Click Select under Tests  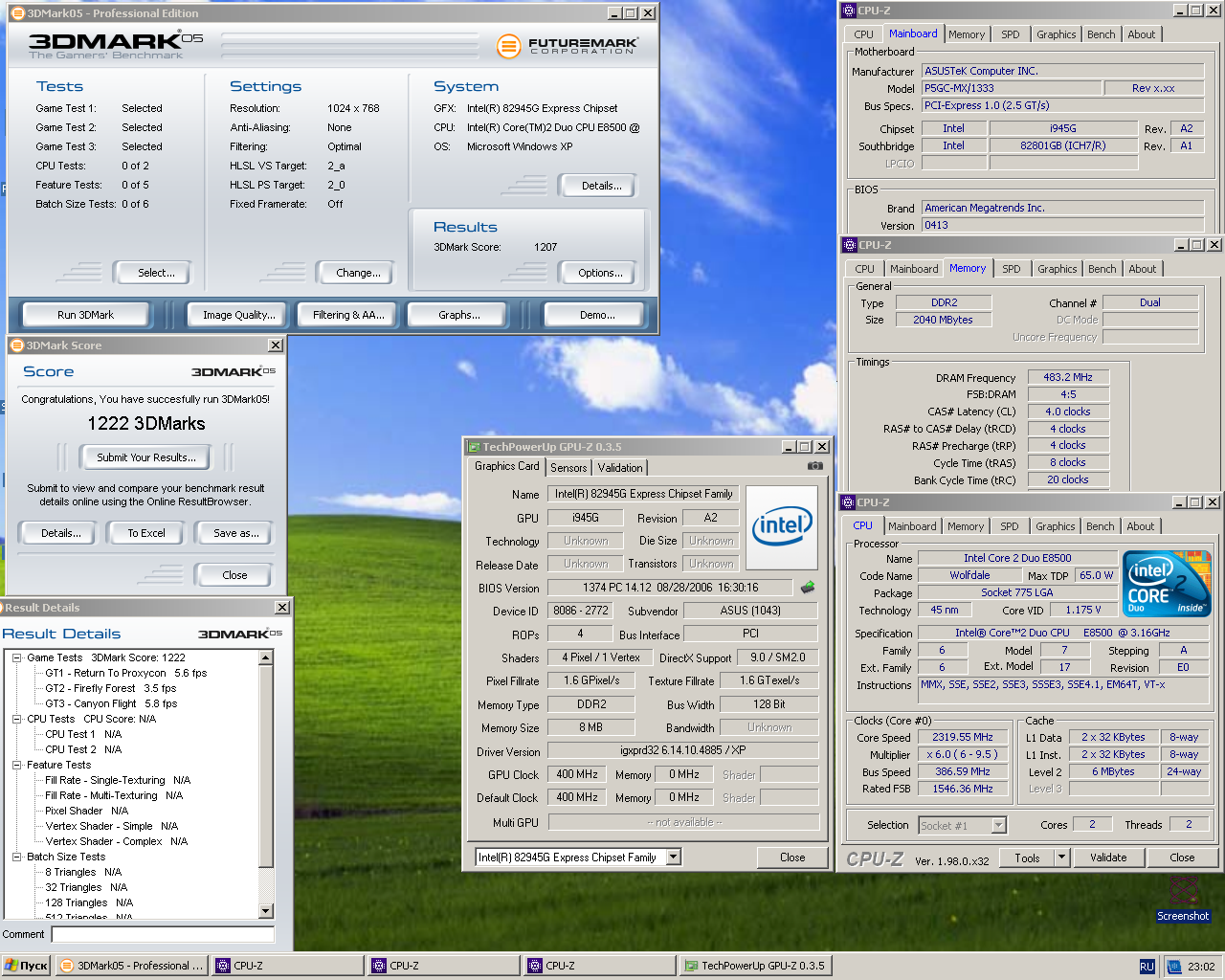pyautogui.click(x=156, y=273)
